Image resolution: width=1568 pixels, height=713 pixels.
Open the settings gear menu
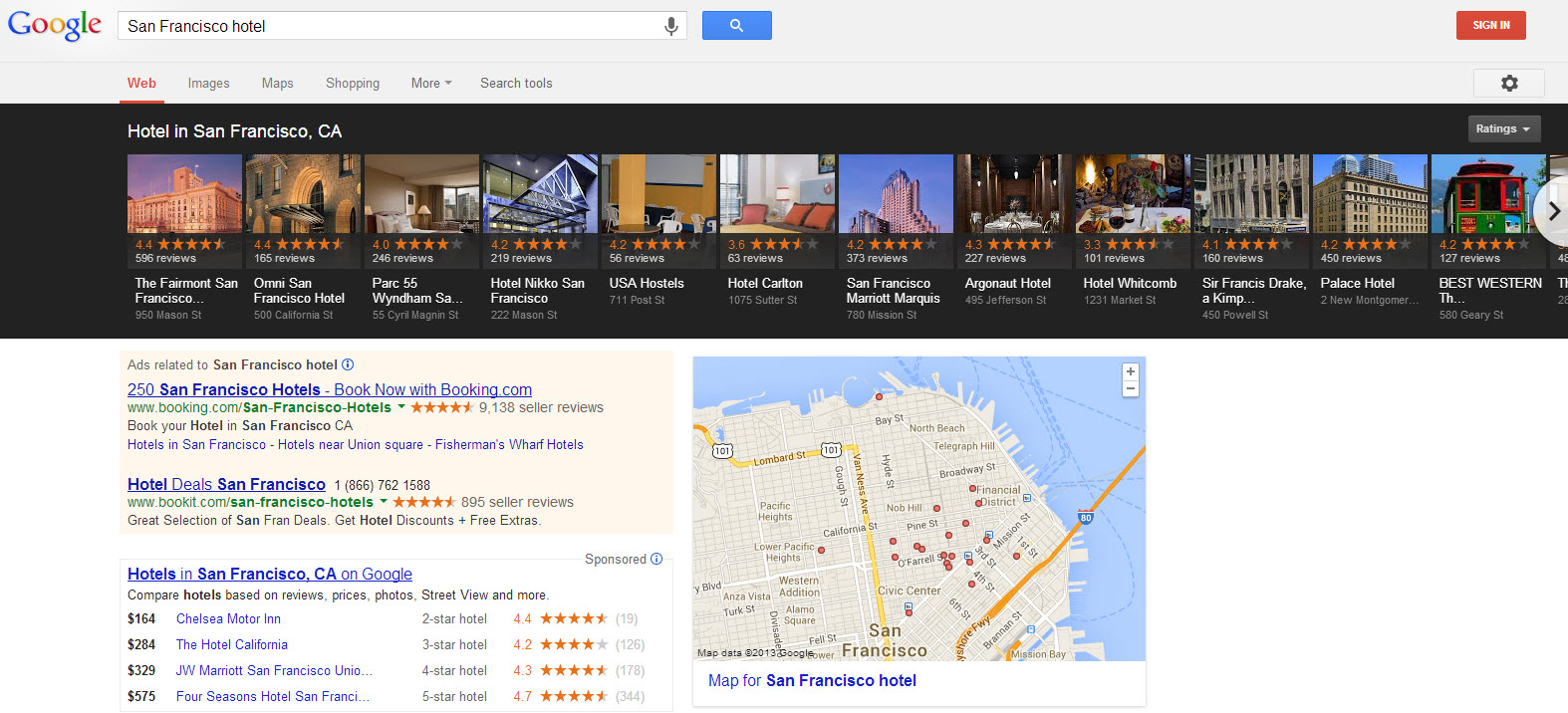pos(1509,84)
